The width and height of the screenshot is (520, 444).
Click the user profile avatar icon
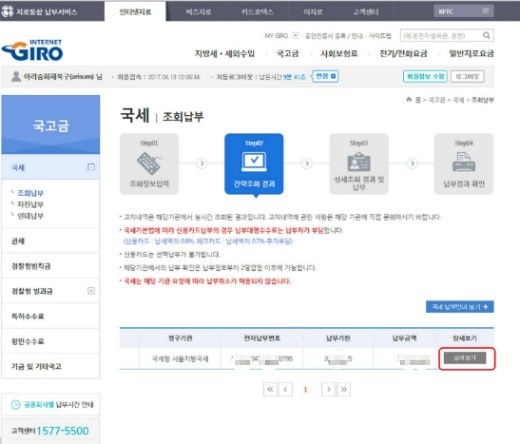click(15, 76)
